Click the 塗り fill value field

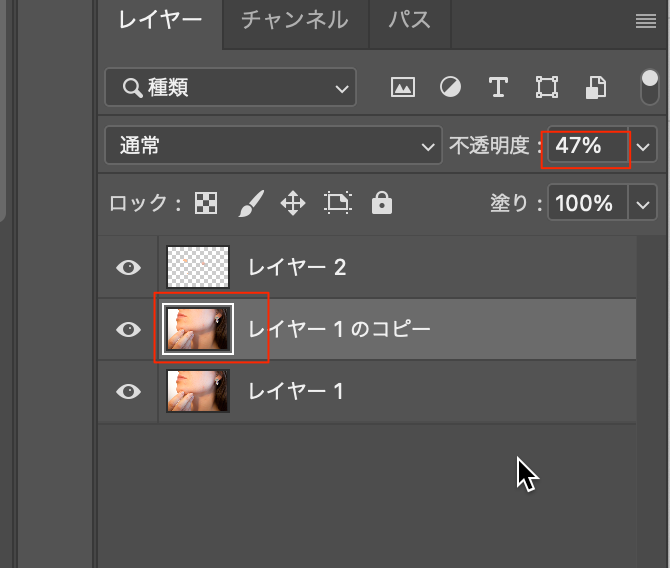(x=585, y=204)
